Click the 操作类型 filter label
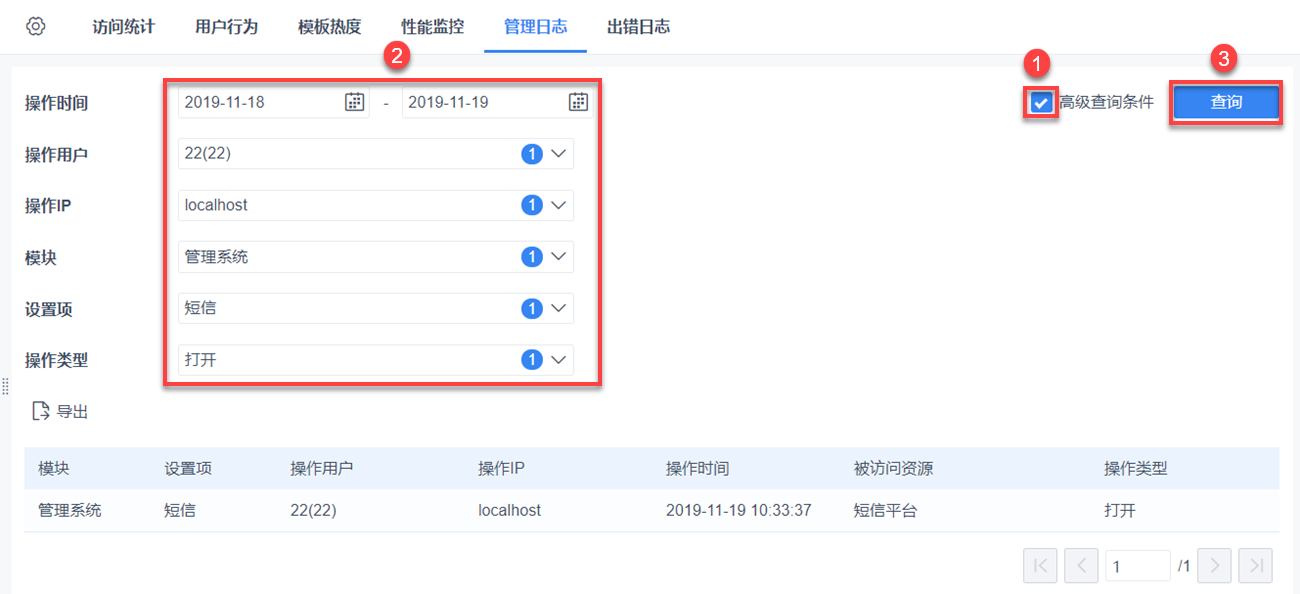Screen dimensions: 1300x594 (57, 360)
